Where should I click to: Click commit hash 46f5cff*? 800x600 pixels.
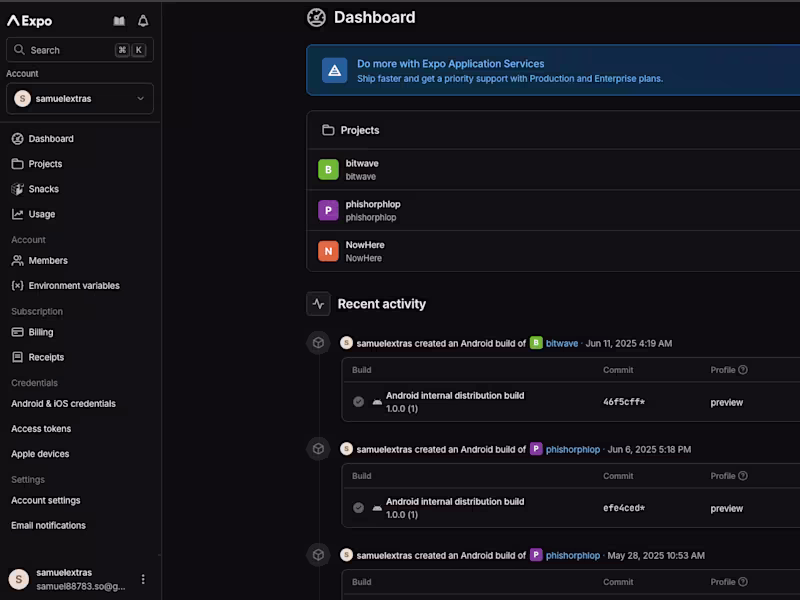point(624,402)
